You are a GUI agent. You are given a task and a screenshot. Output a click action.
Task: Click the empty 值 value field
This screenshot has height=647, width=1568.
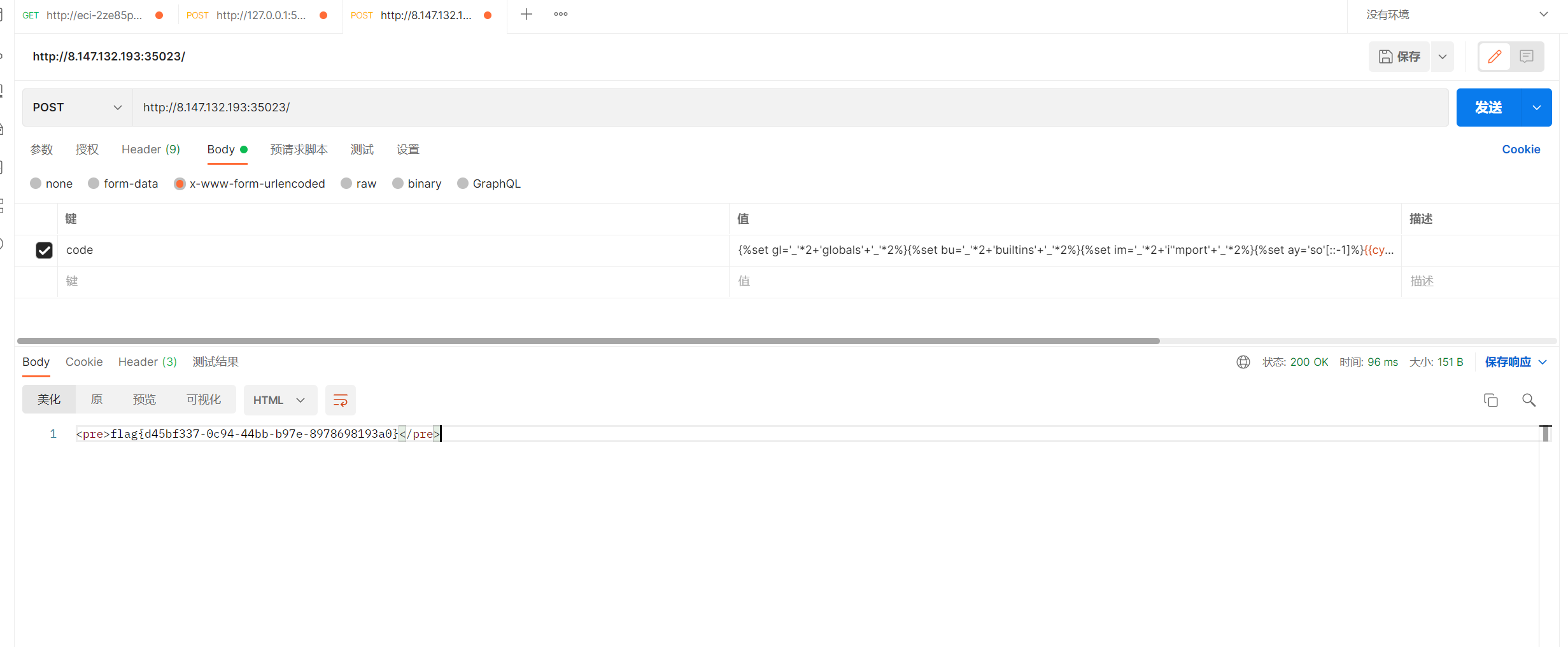1065,281
